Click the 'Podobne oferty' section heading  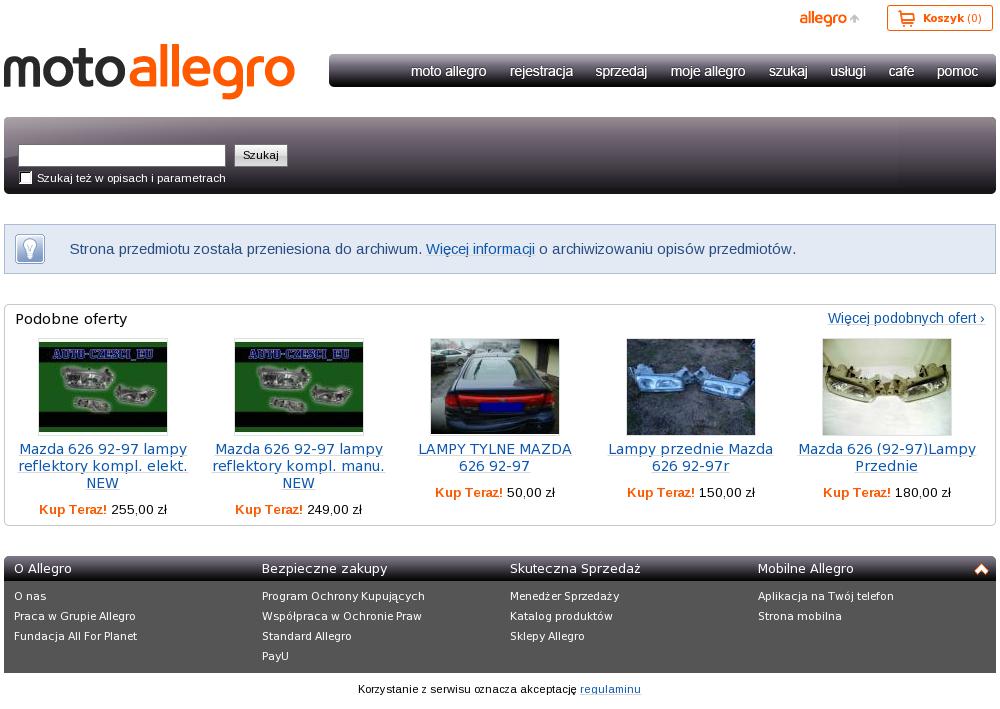pyautogui.click(x=71, y=319)
